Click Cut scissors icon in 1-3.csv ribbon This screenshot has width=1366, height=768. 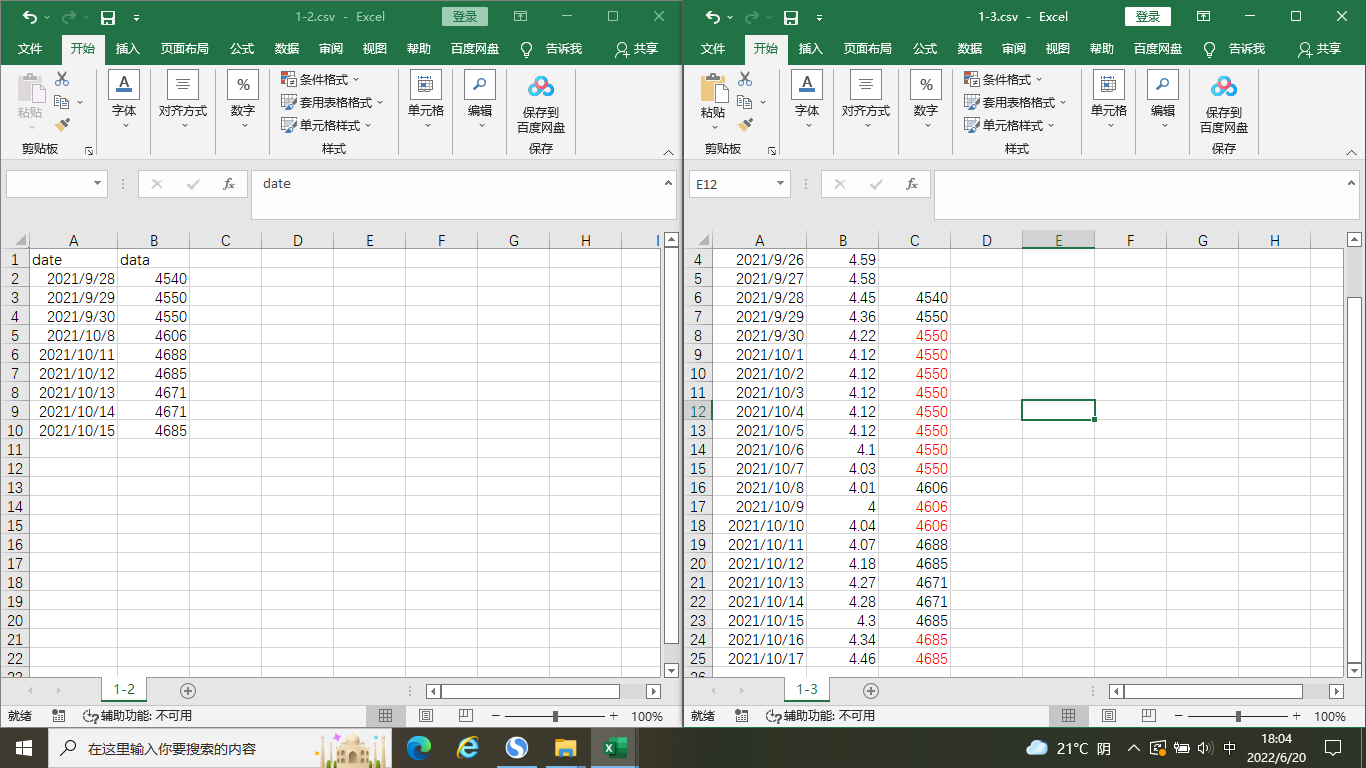coord(745,79)
